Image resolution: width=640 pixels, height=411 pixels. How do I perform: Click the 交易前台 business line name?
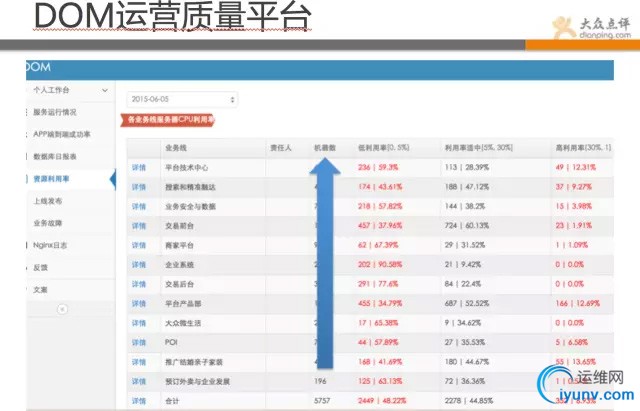[x=179, y=226]
